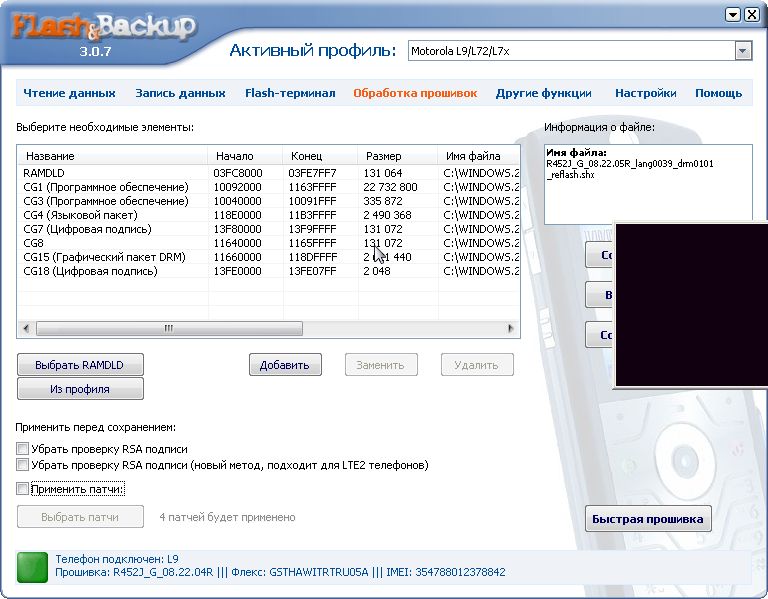The image size is (768, 599).
Task: Select CG4 (Языковой пакет) row
Action: 268,215
